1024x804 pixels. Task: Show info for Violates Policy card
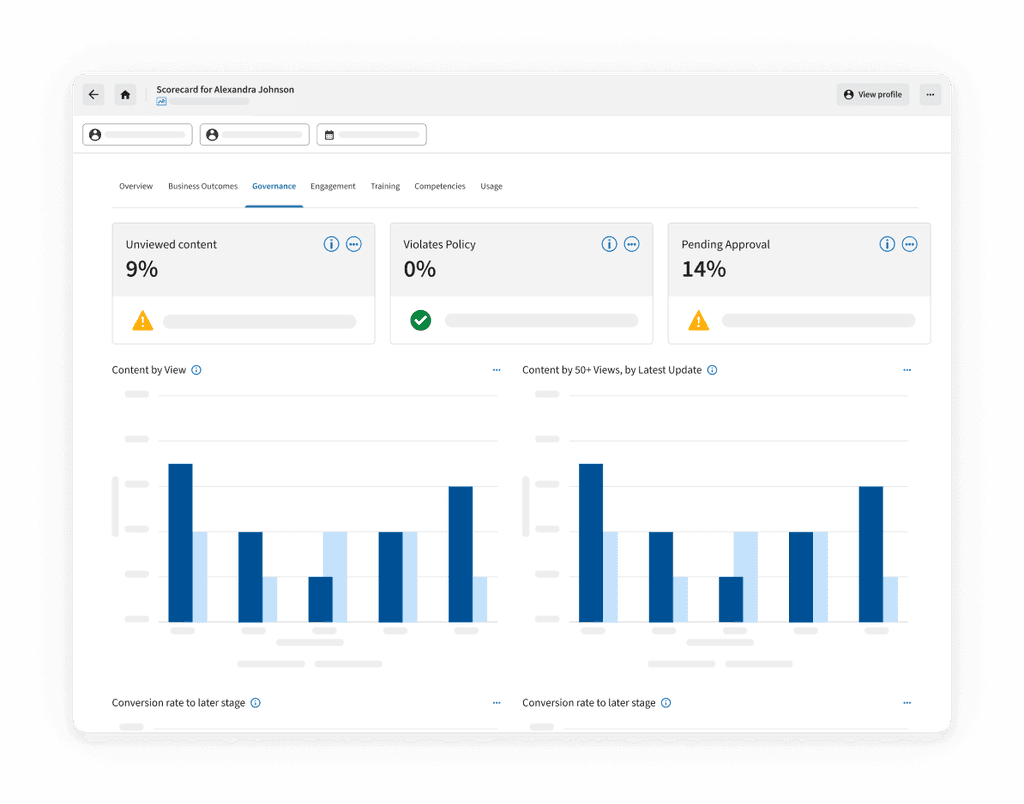pos(609,244)
